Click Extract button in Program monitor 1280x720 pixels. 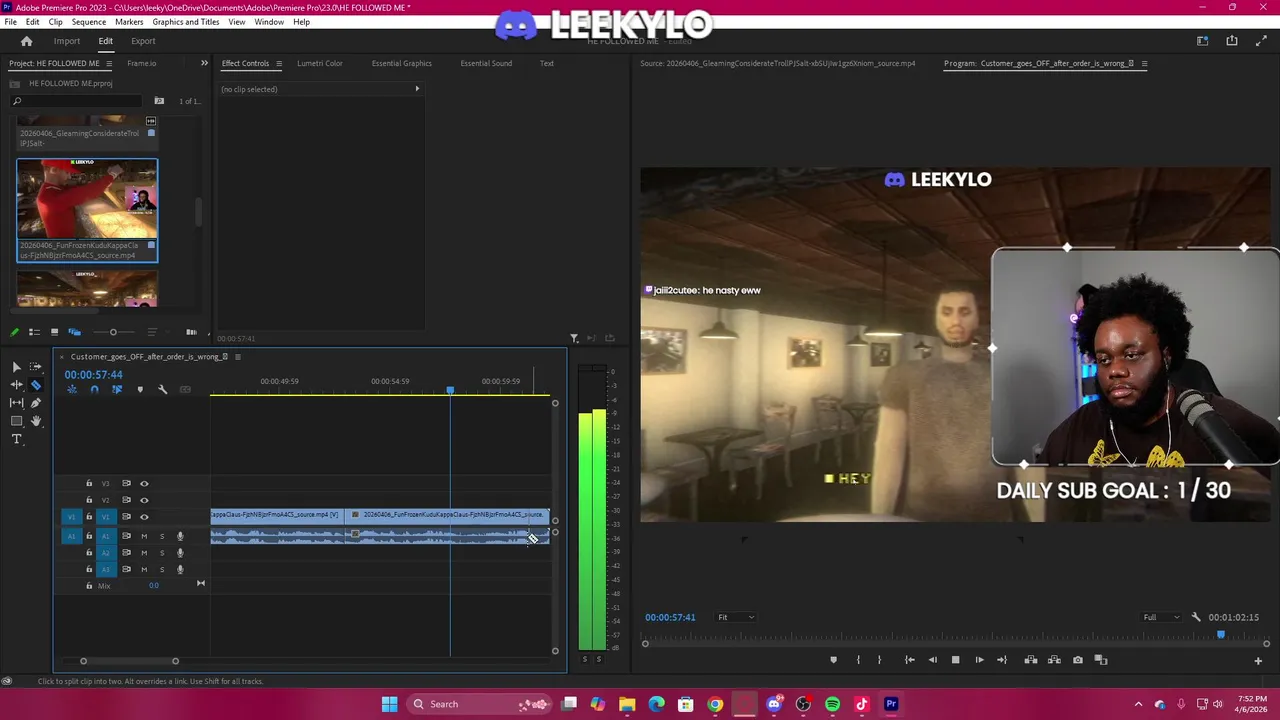(x=1053, y=660)
